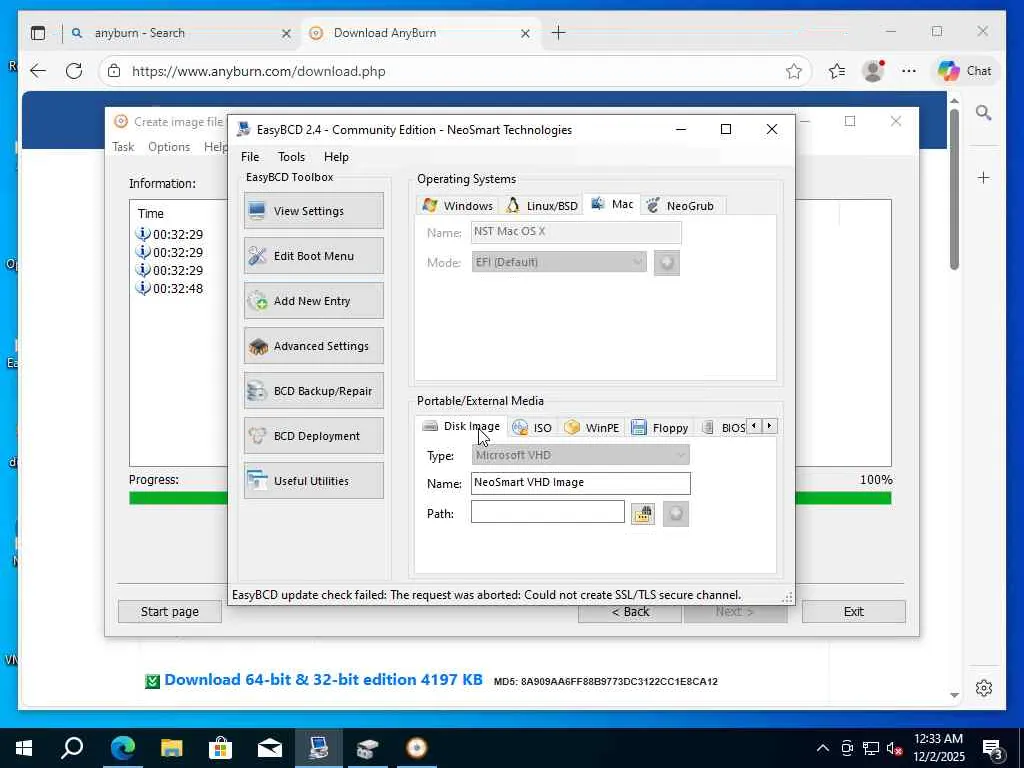The height and width of the screenshot is (768, 1024).
Task: Browse for disk image path folder icon
Action: click(643, 514)
